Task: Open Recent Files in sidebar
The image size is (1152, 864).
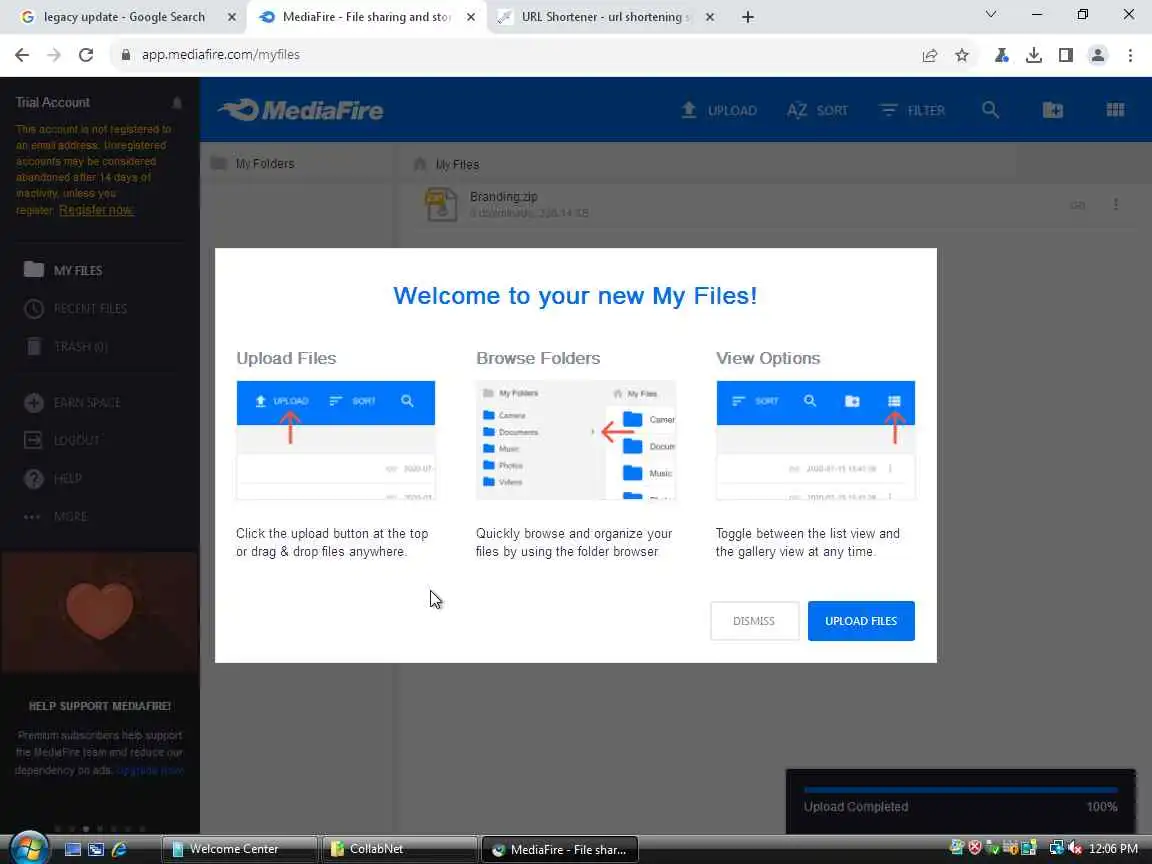Action: tap(75, 309)
